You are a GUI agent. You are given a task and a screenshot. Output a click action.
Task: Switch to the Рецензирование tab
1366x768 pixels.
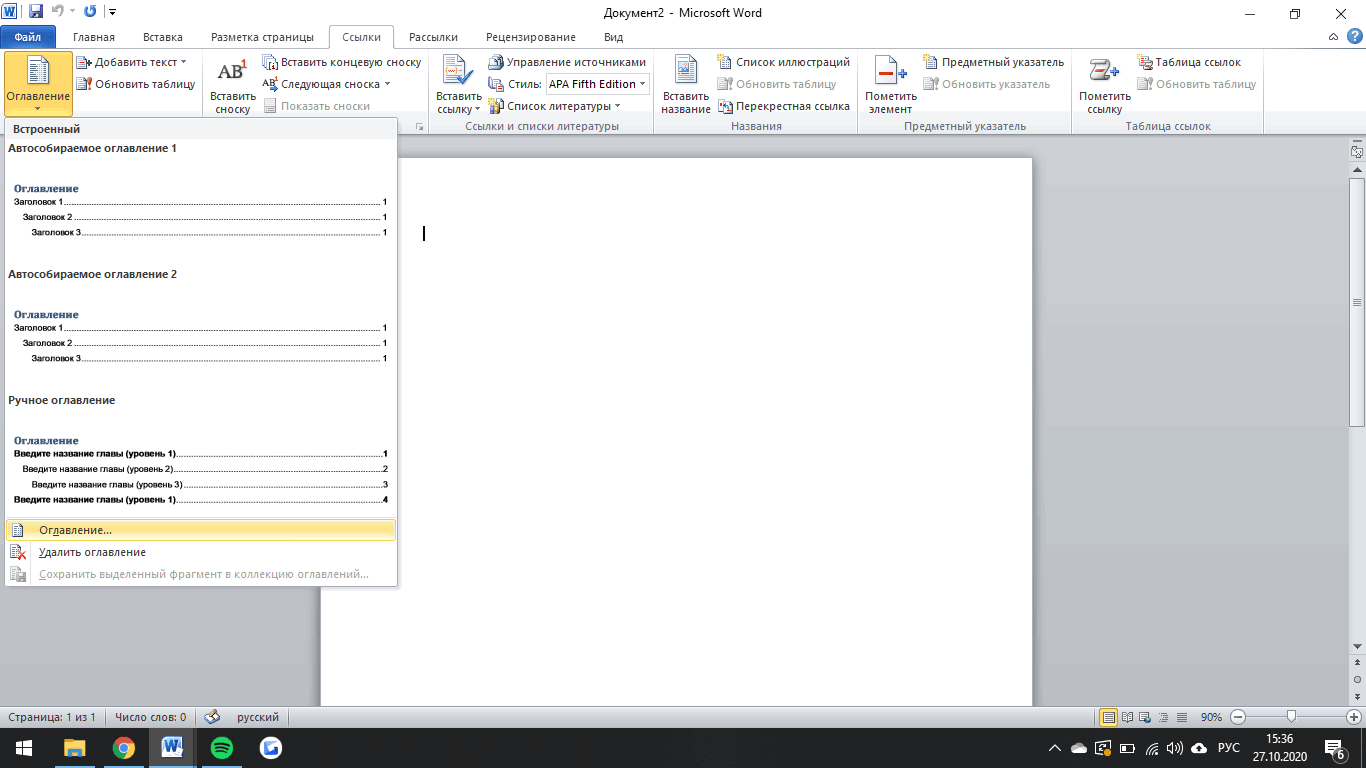(530, 37)
